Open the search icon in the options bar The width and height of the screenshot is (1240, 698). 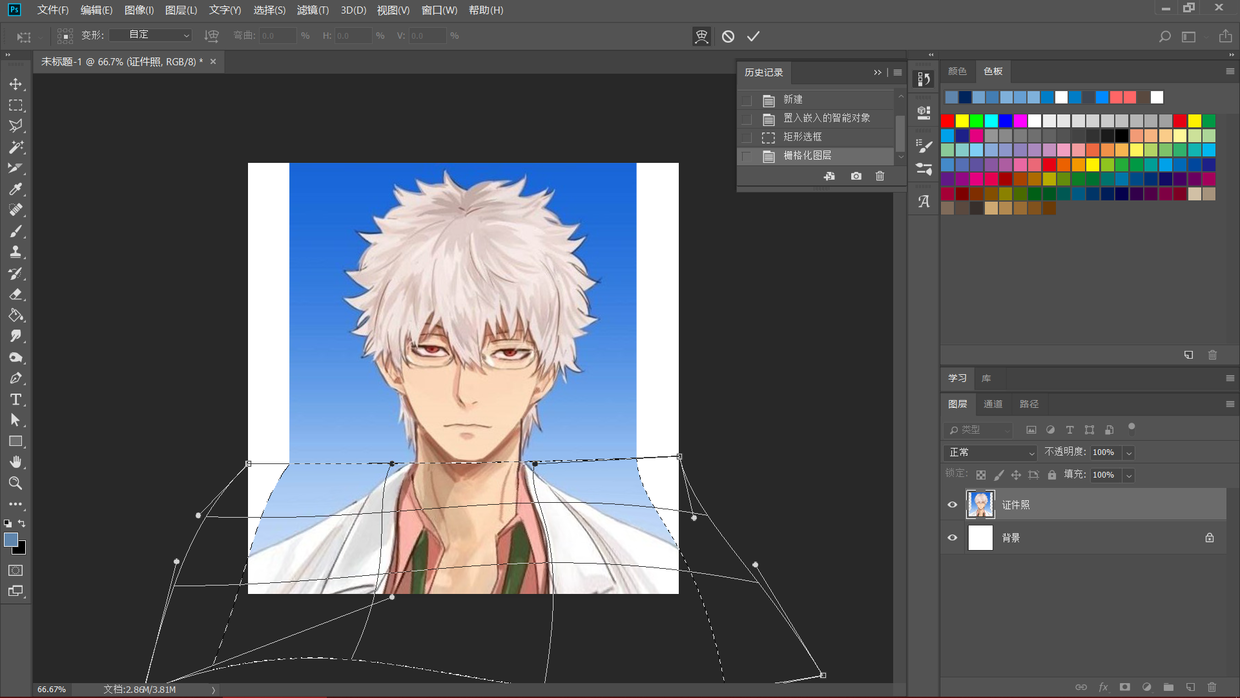(1165, 36)
